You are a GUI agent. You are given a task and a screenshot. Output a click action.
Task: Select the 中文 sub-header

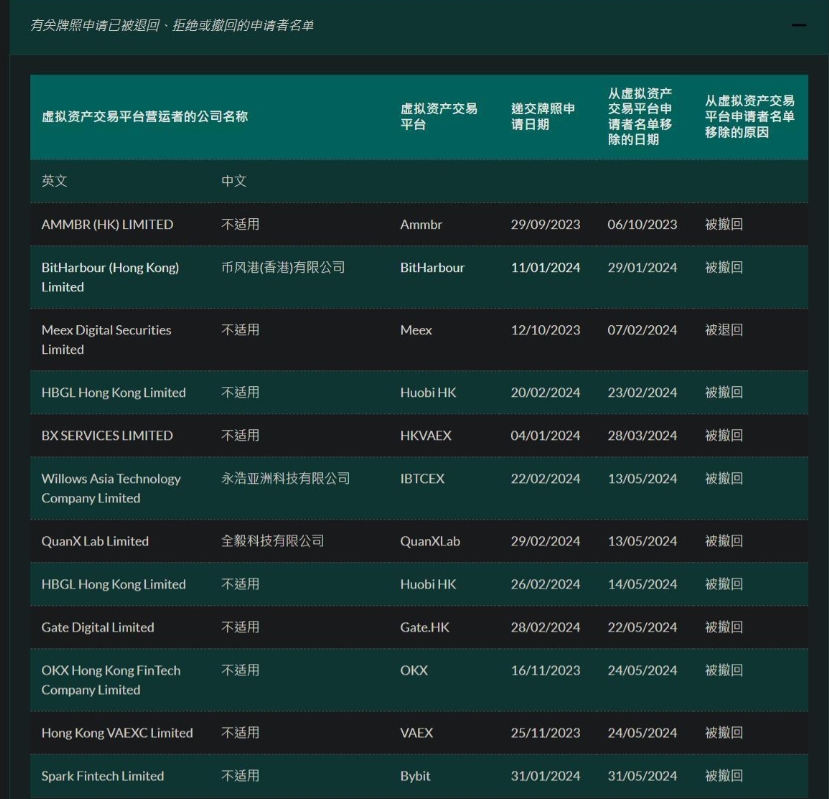coord(234,181)
